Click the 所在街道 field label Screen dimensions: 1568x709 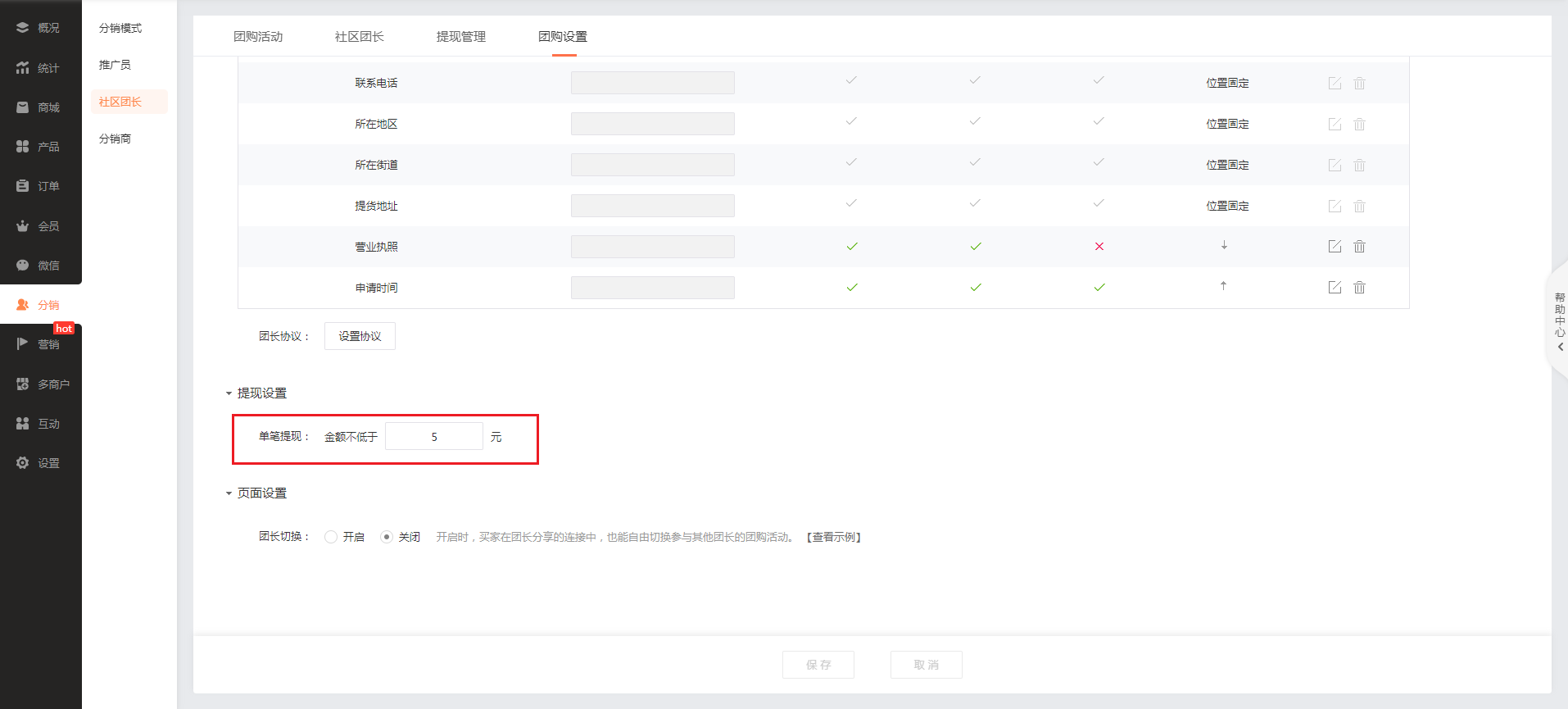[x=376, y=165]
